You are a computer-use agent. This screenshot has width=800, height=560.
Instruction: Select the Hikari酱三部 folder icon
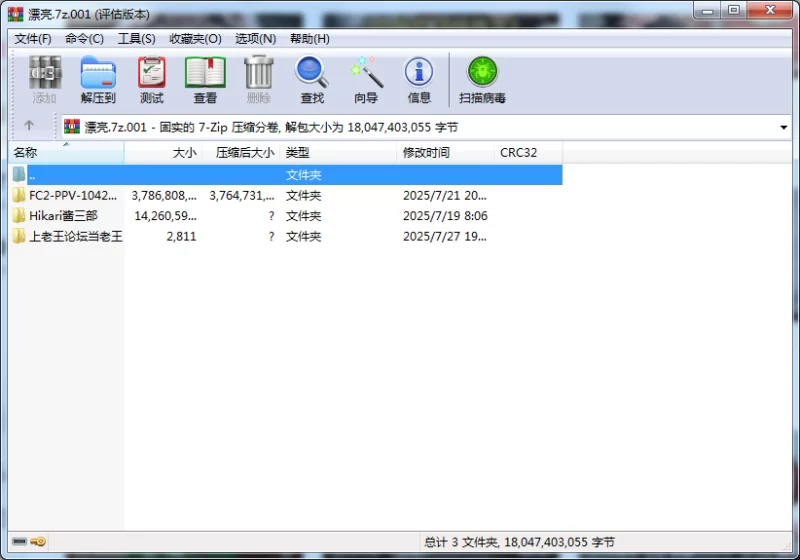19,215
